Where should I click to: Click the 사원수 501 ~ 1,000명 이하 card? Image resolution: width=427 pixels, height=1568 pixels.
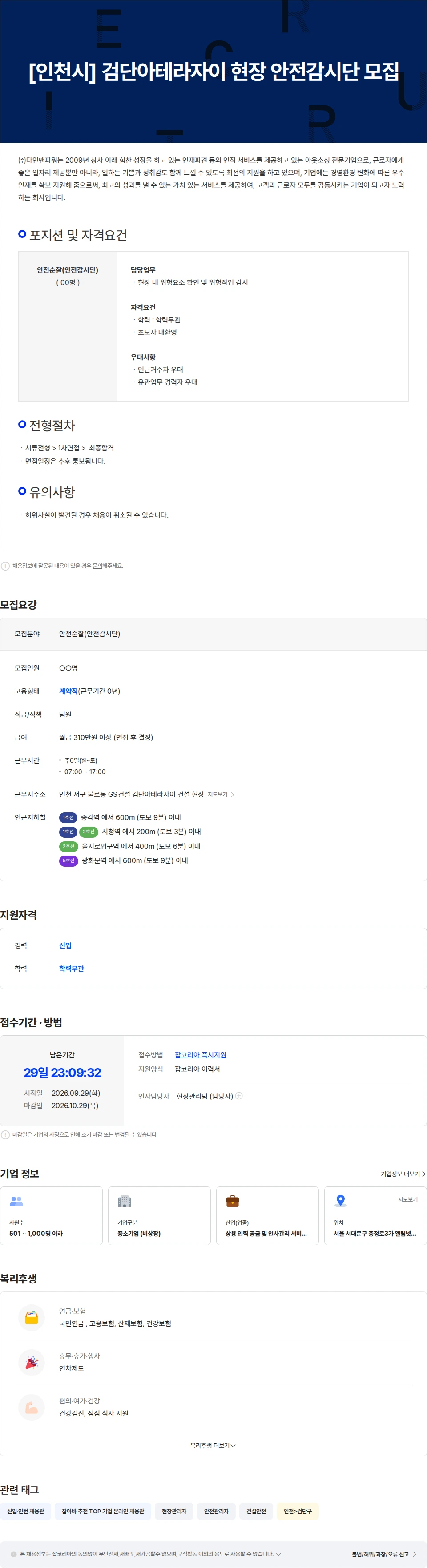pos(51,1215)
